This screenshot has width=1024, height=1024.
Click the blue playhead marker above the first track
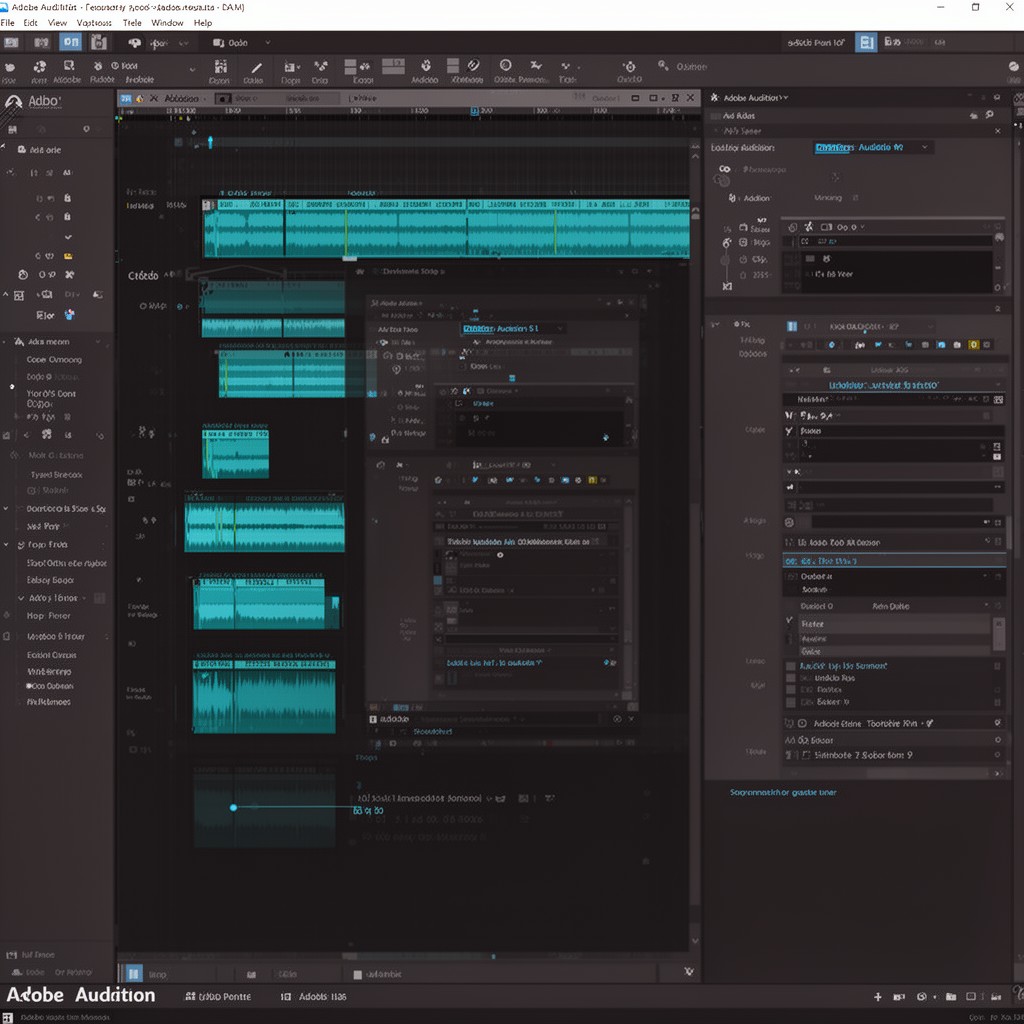coord(210,141)
